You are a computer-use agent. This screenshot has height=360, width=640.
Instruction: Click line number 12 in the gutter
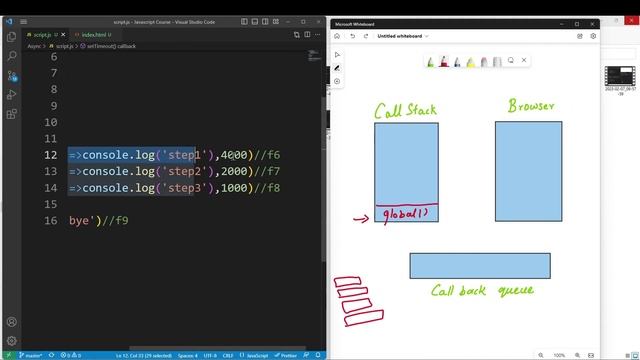(51, 155)
